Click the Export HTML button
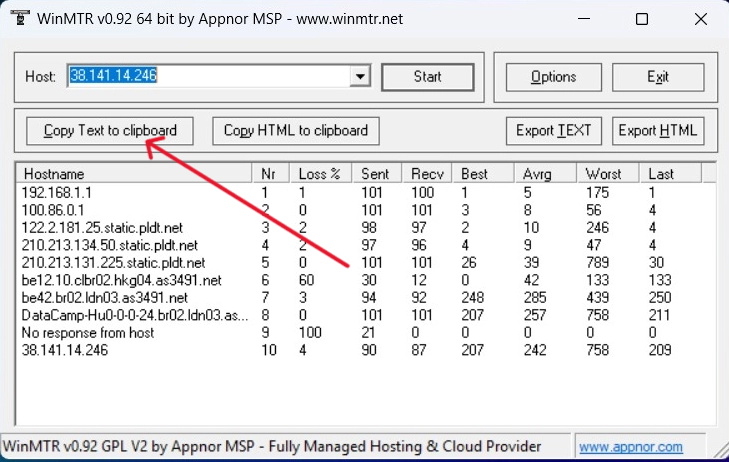Screen dimensions: 729x462 point(657,130)
